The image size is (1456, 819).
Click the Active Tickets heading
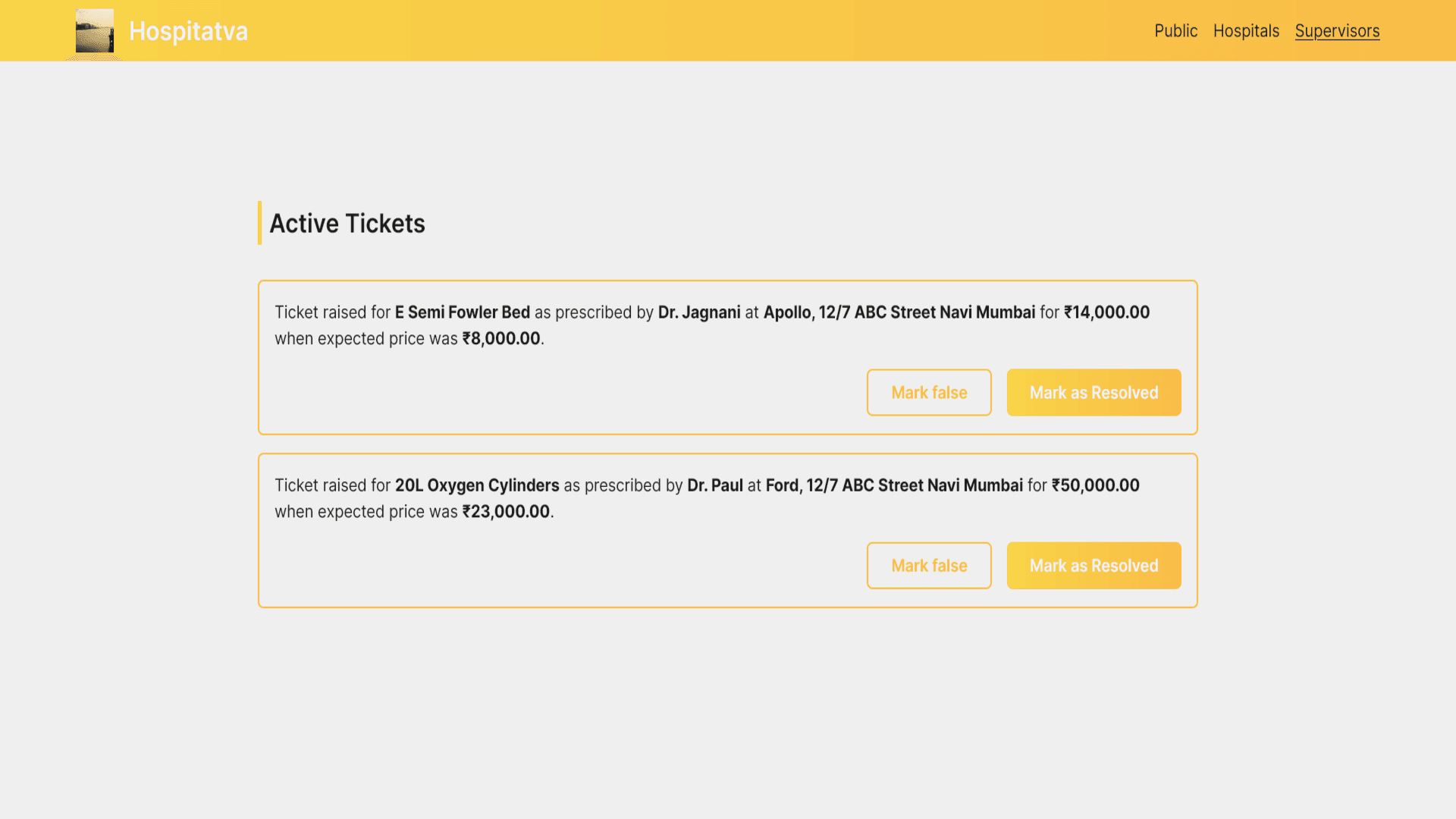[x=347, y=224]
